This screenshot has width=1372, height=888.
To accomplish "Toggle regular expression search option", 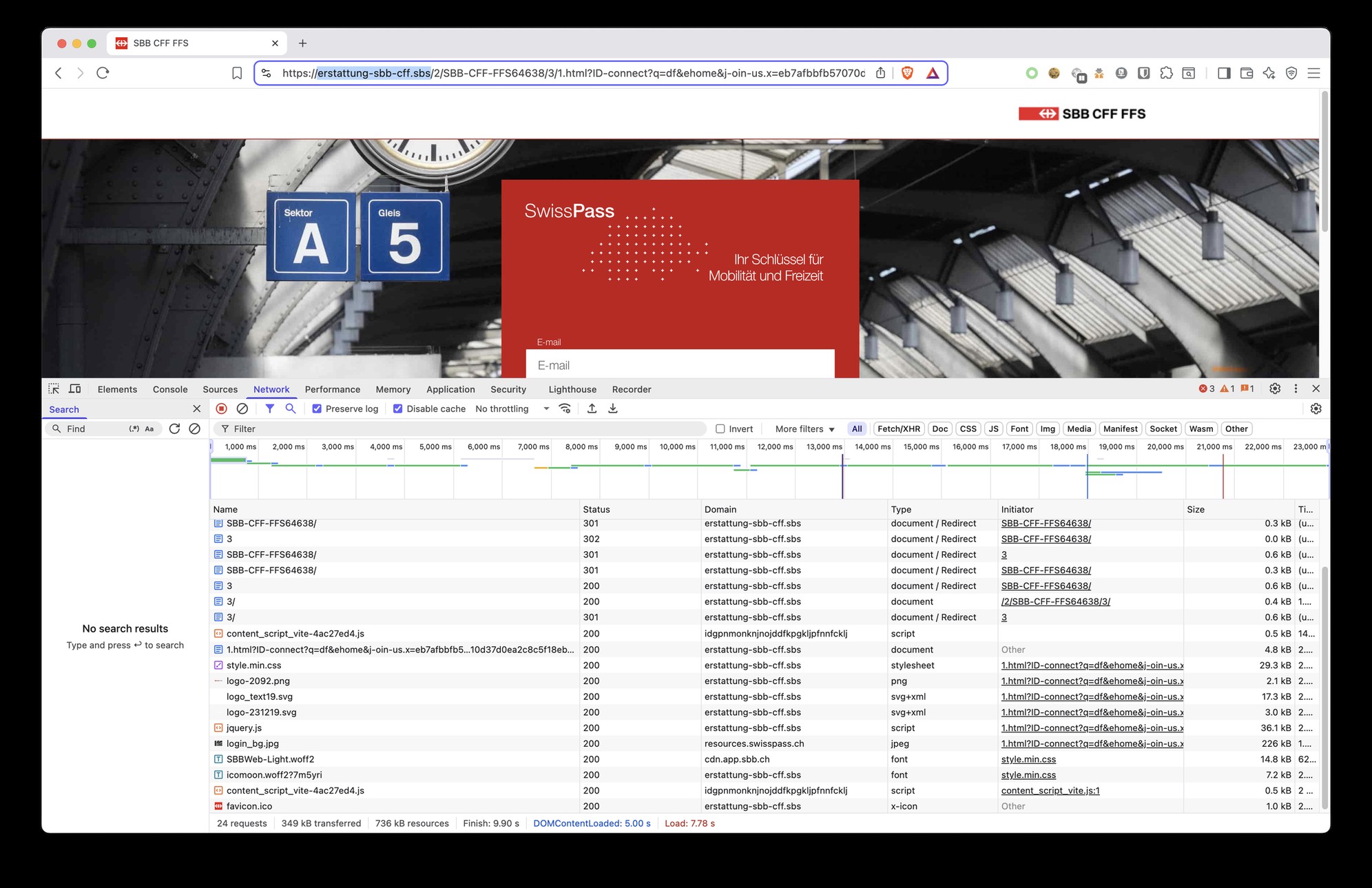I will tap(134, 428).
